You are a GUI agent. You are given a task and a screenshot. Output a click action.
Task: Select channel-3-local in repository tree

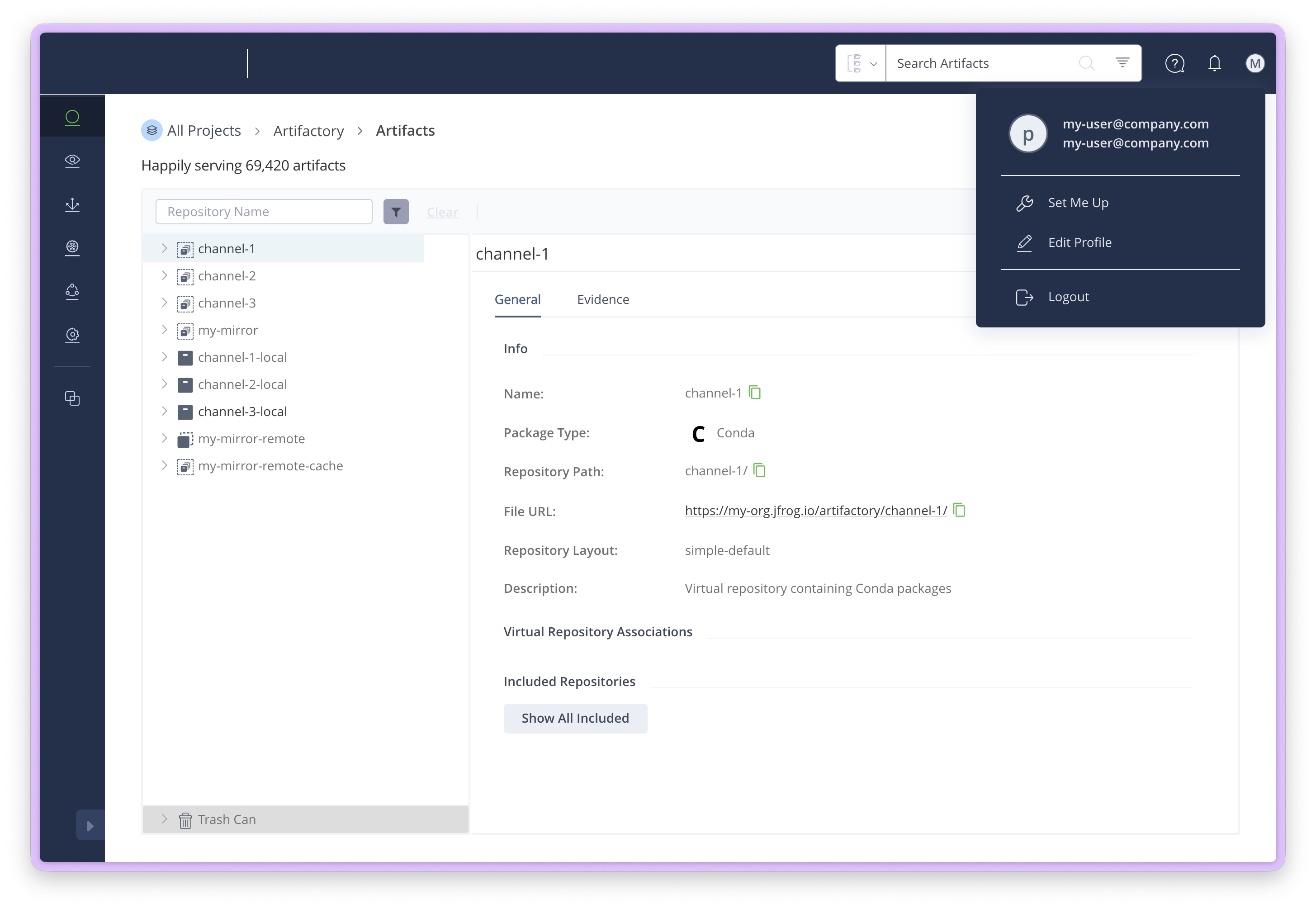tap(242, 412)
